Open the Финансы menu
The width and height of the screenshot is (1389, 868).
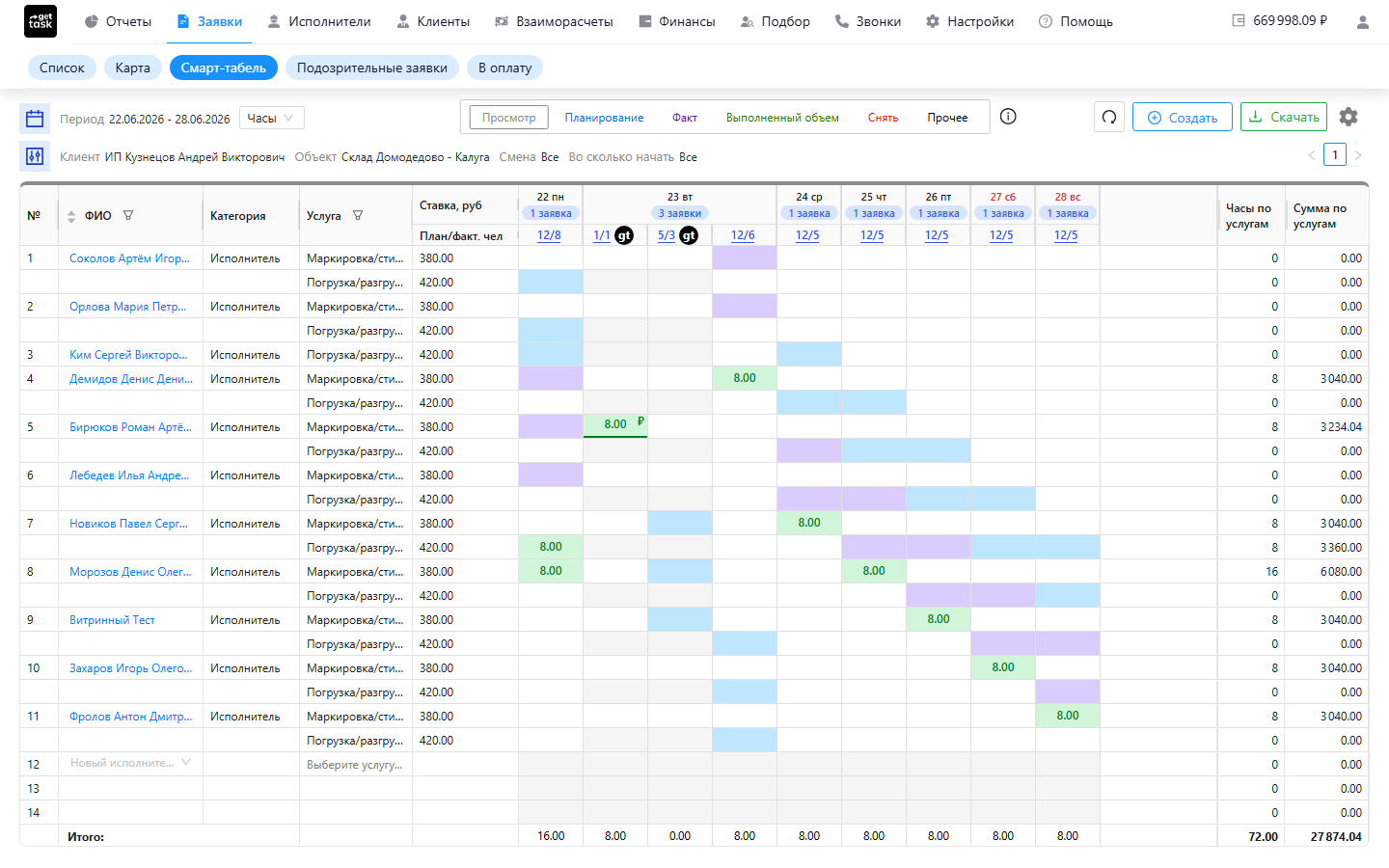click(677, 21)
